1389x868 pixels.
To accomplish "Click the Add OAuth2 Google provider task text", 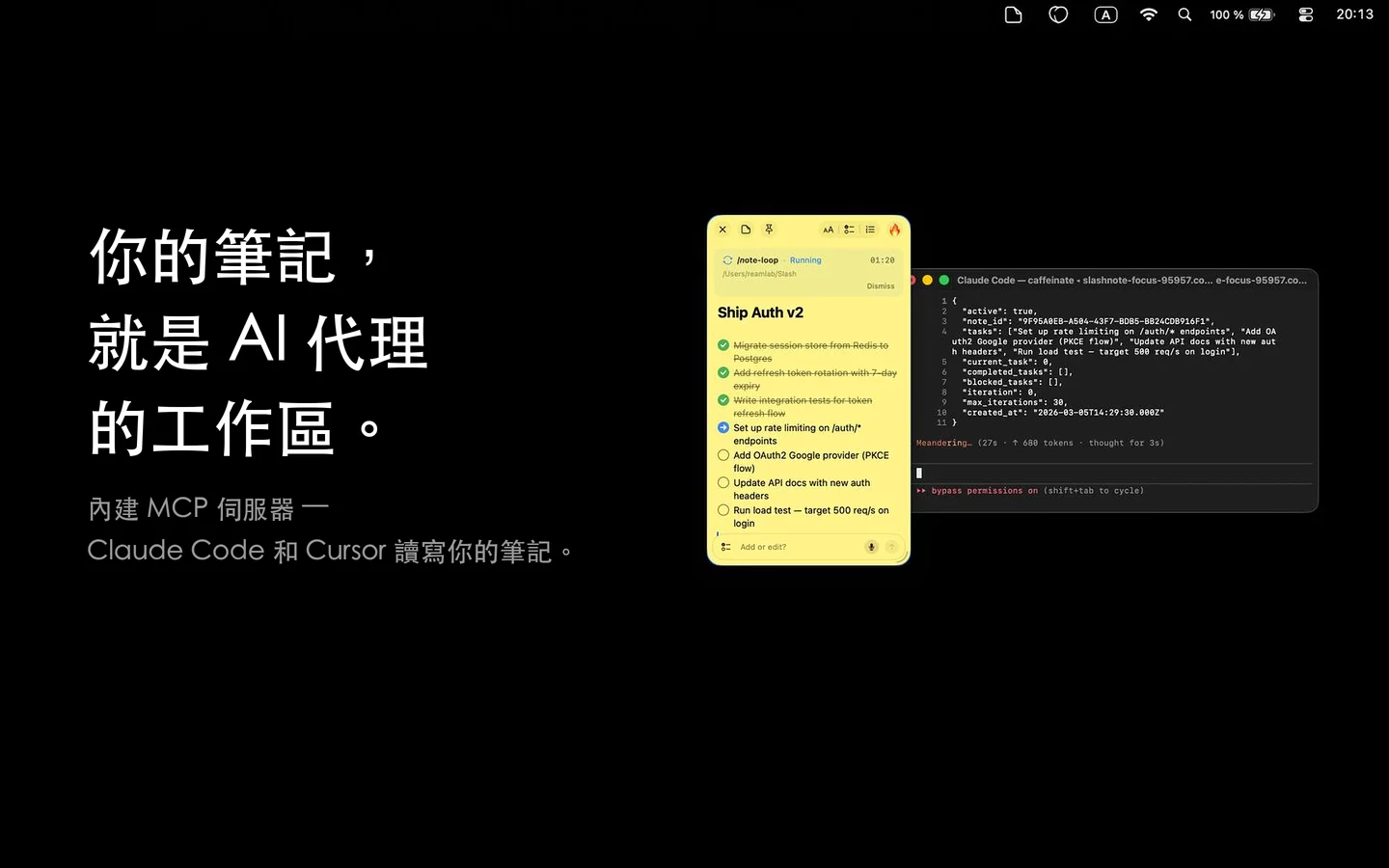I will point(810,462).
